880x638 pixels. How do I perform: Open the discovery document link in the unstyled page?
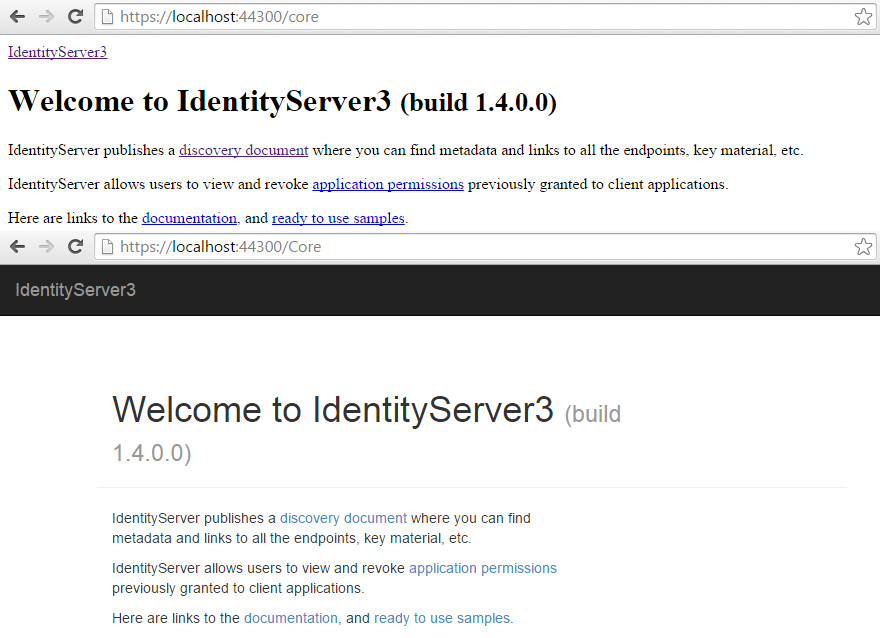[244, 150]
